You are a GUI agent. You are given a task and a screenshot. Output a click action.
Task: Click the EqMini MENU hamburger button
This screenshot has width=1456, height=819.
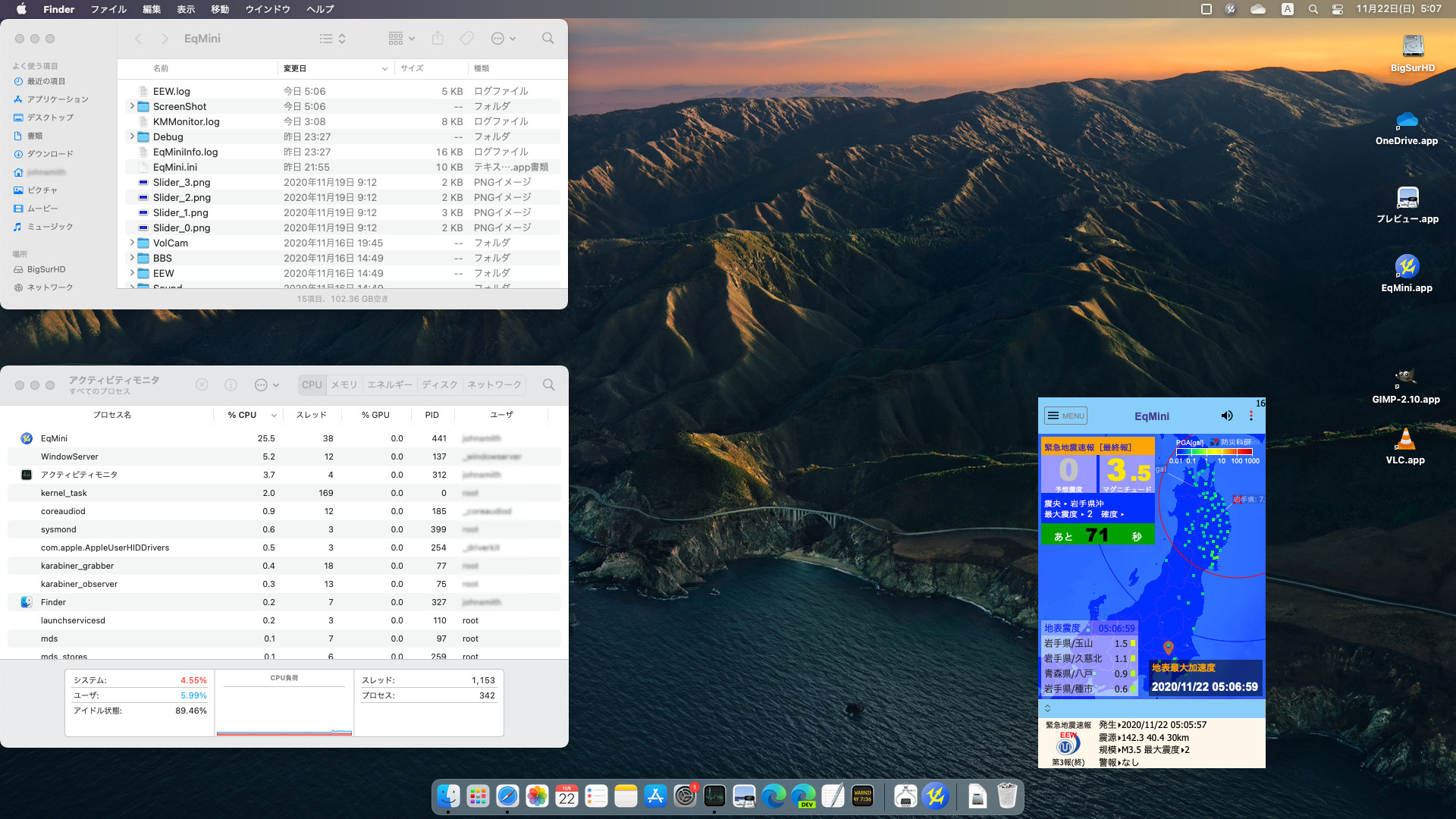[1065, 416]
